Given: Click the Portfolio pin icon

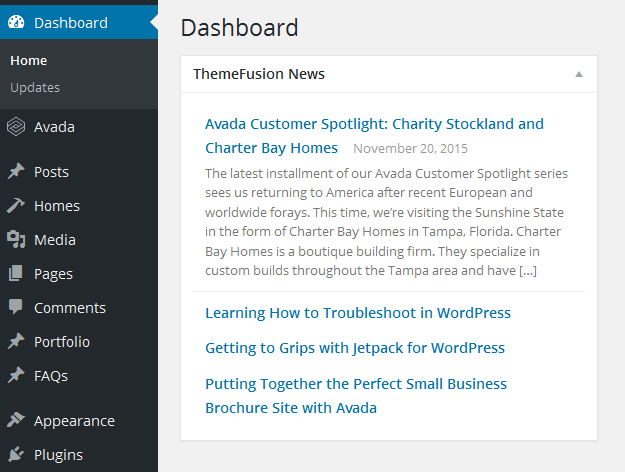Looking at the screenshot, I should click(16, 342).
